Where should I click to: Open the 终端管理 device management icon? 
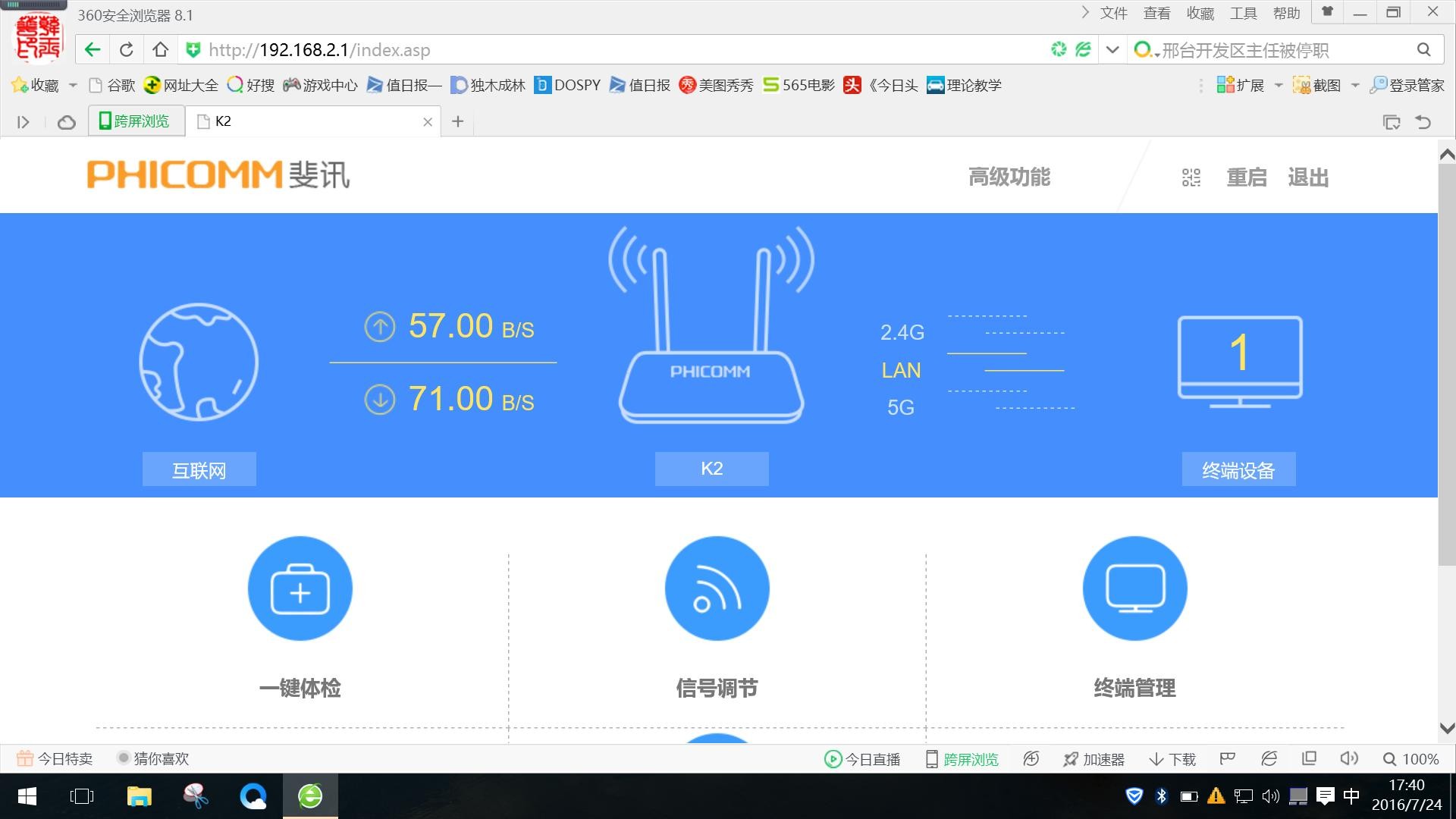pyautogui.click(x=1134, y=588)
